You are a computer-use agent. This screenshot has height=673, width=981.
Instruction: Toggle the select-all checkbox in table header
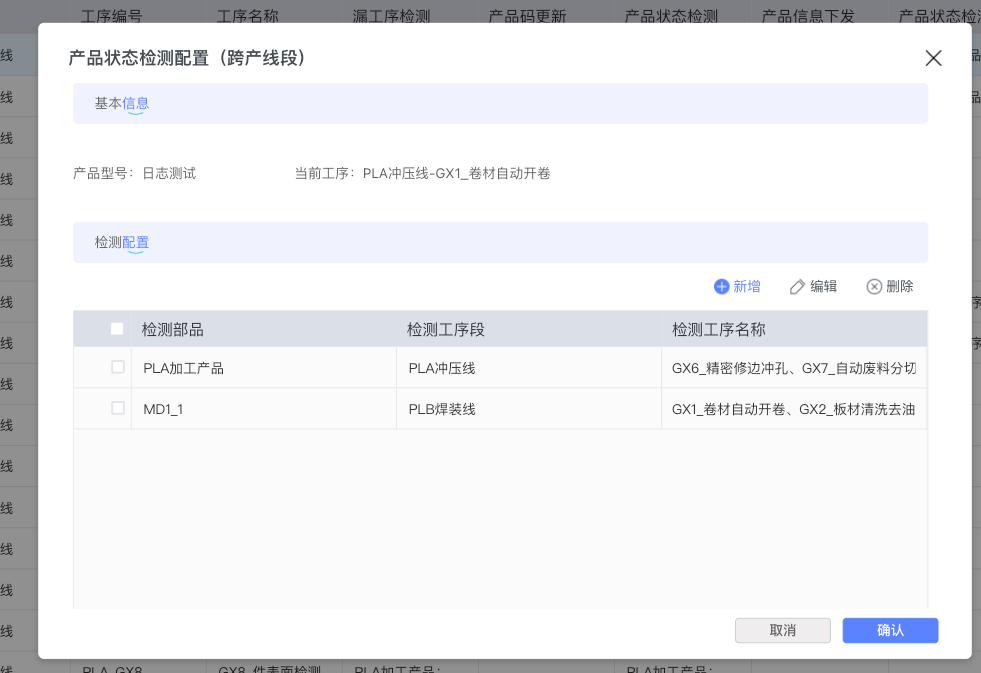117,329
